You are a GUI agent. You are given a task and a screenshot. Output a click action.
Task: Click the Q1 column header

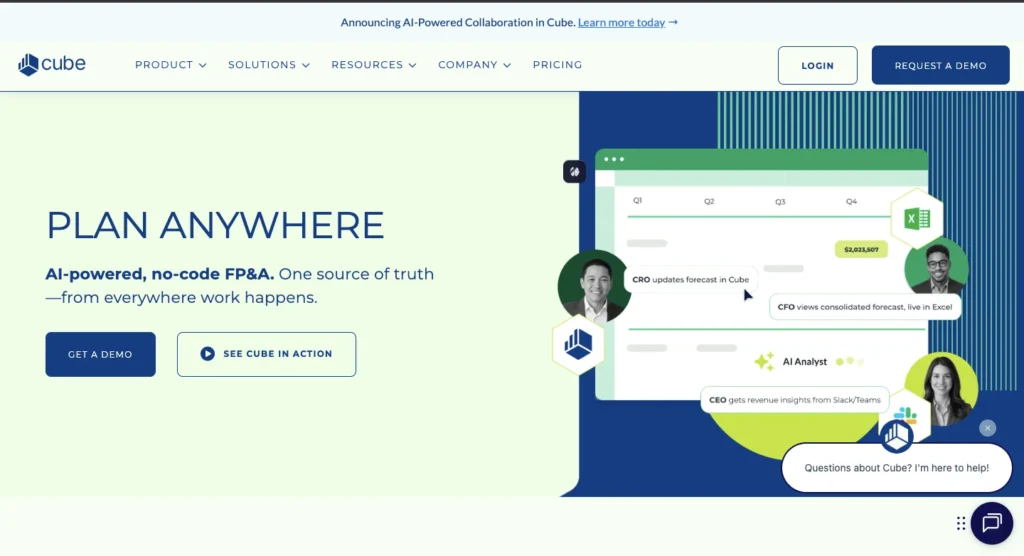tap(637, 201)
